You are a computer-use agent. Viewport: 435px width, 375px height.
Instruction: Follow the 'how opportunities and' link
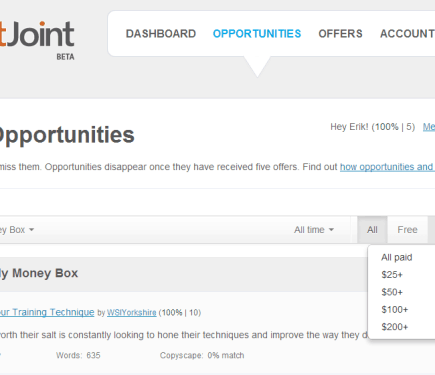click(x=387, y=167)
